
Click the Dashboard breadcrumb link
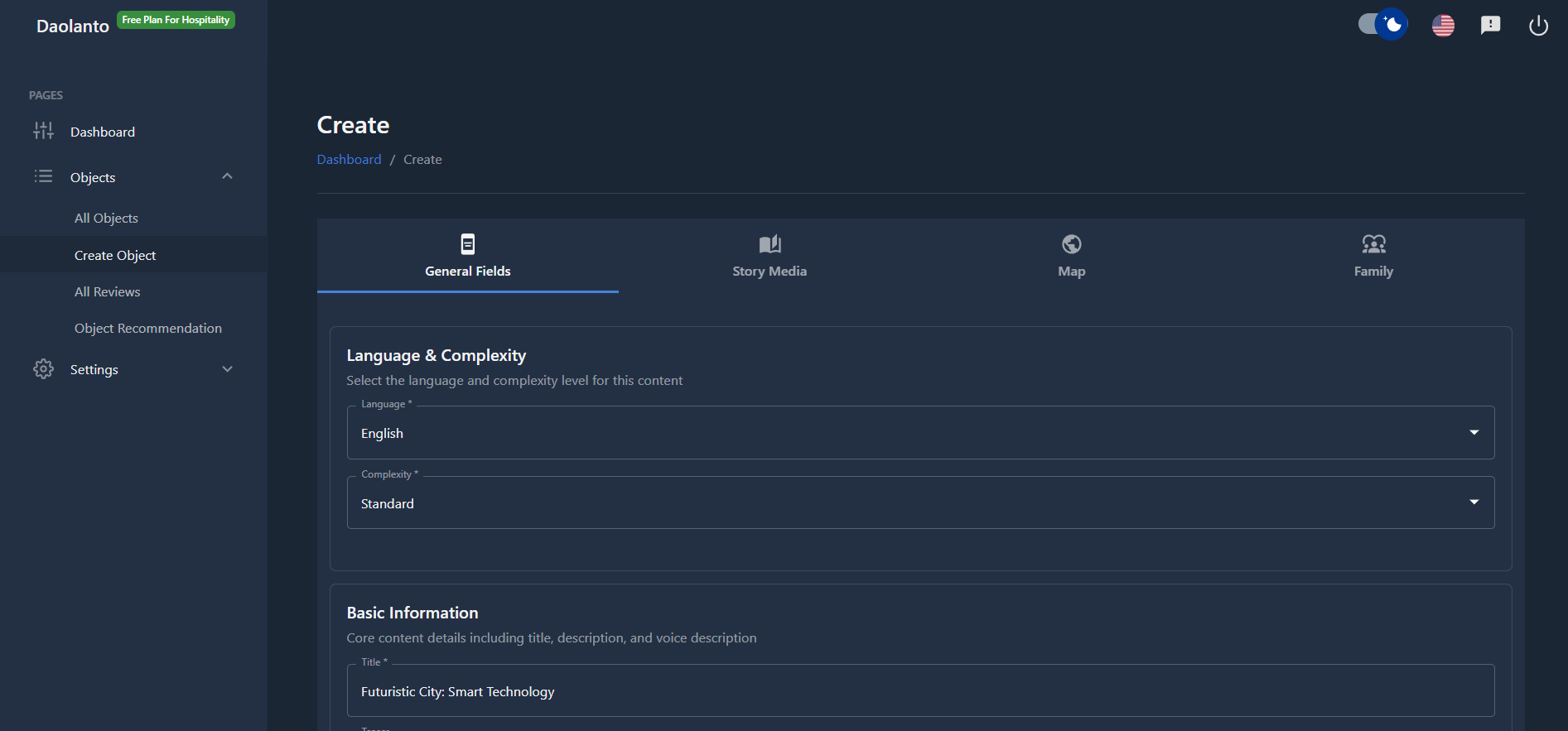pos(349,159)
